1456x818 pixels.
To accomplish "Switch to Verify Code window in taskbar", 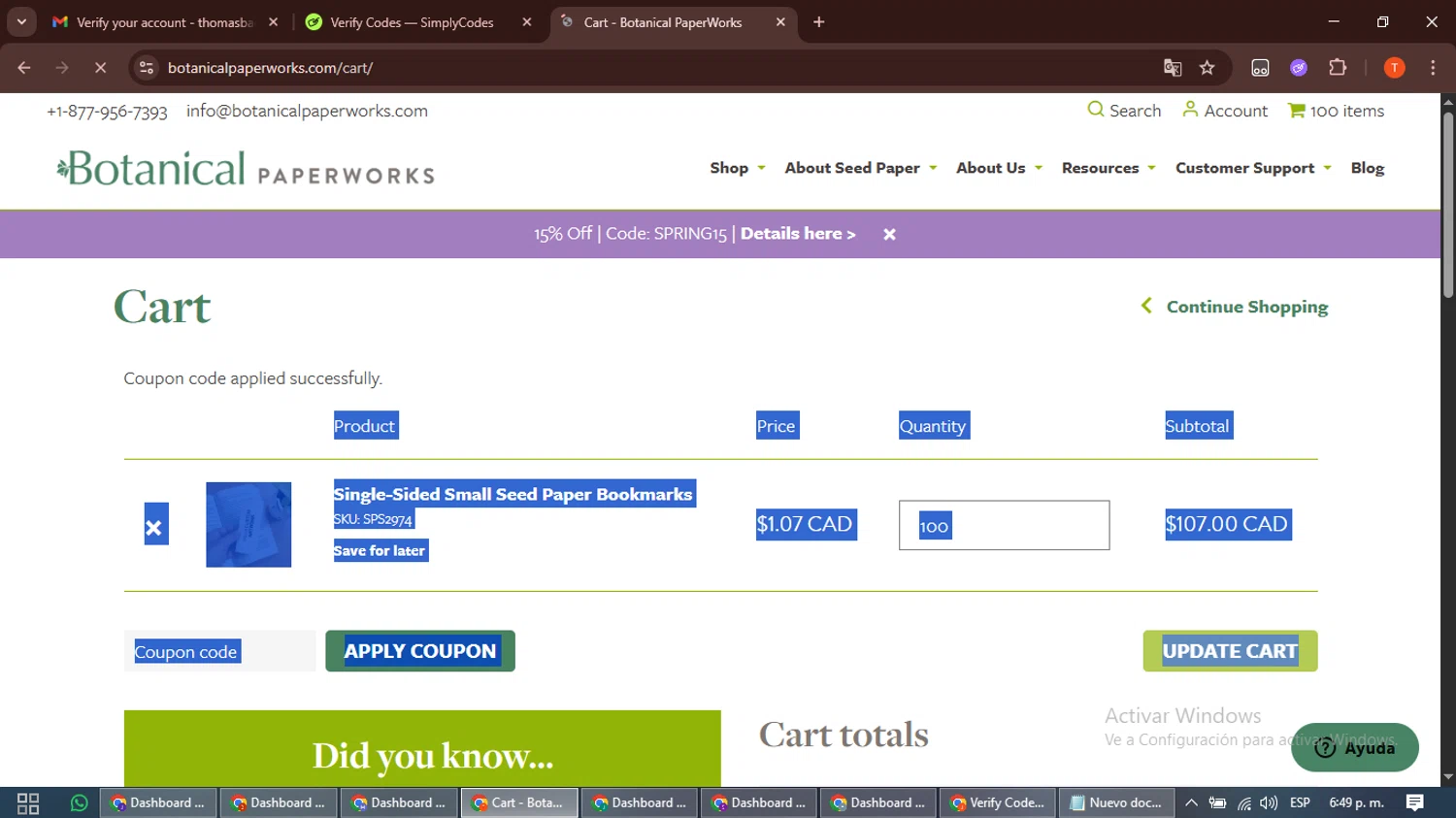I will pyautogui.click(x=997, y=803).
